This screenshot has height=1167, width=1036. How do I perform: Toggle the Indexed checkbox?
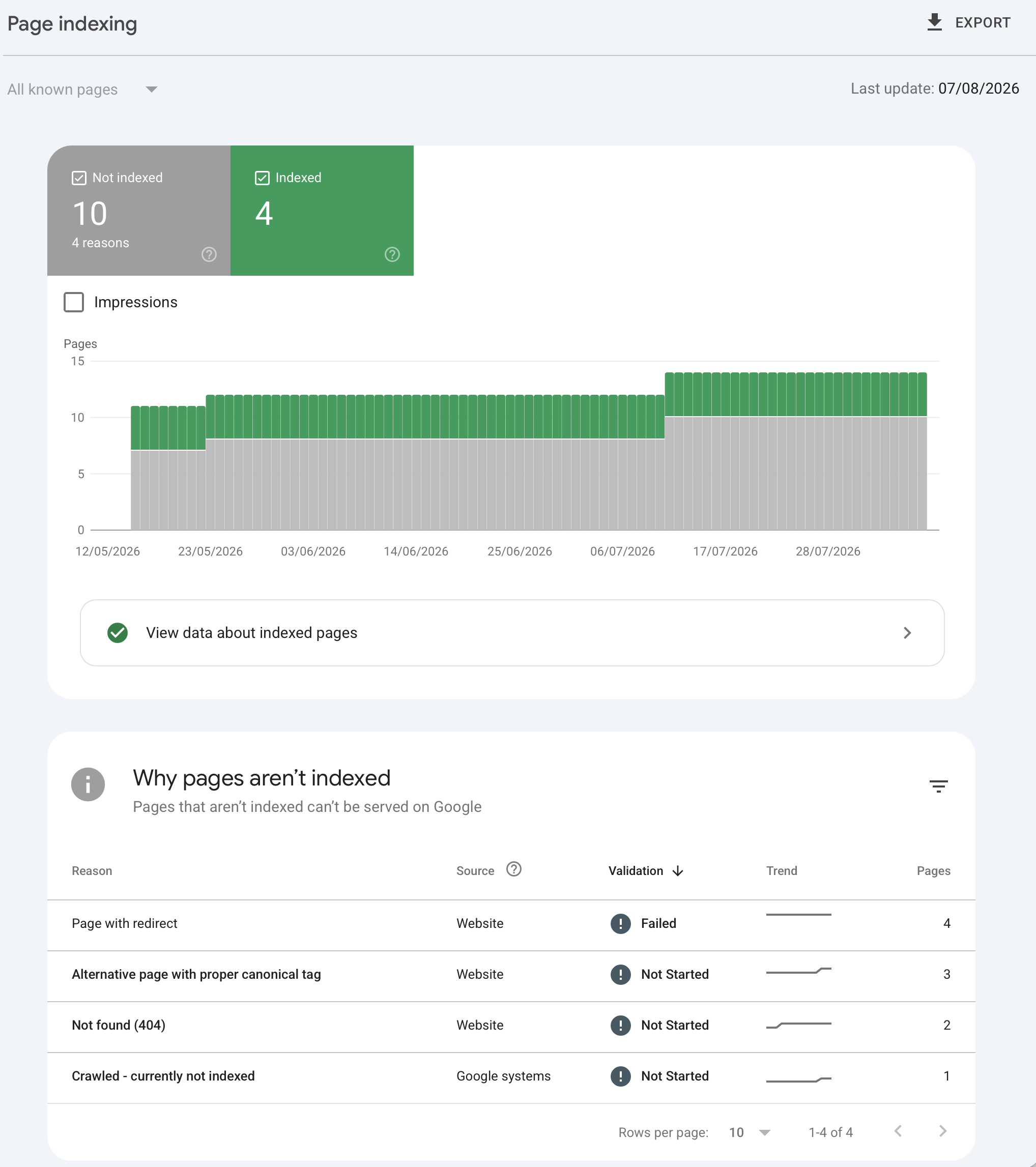(262, 178)
